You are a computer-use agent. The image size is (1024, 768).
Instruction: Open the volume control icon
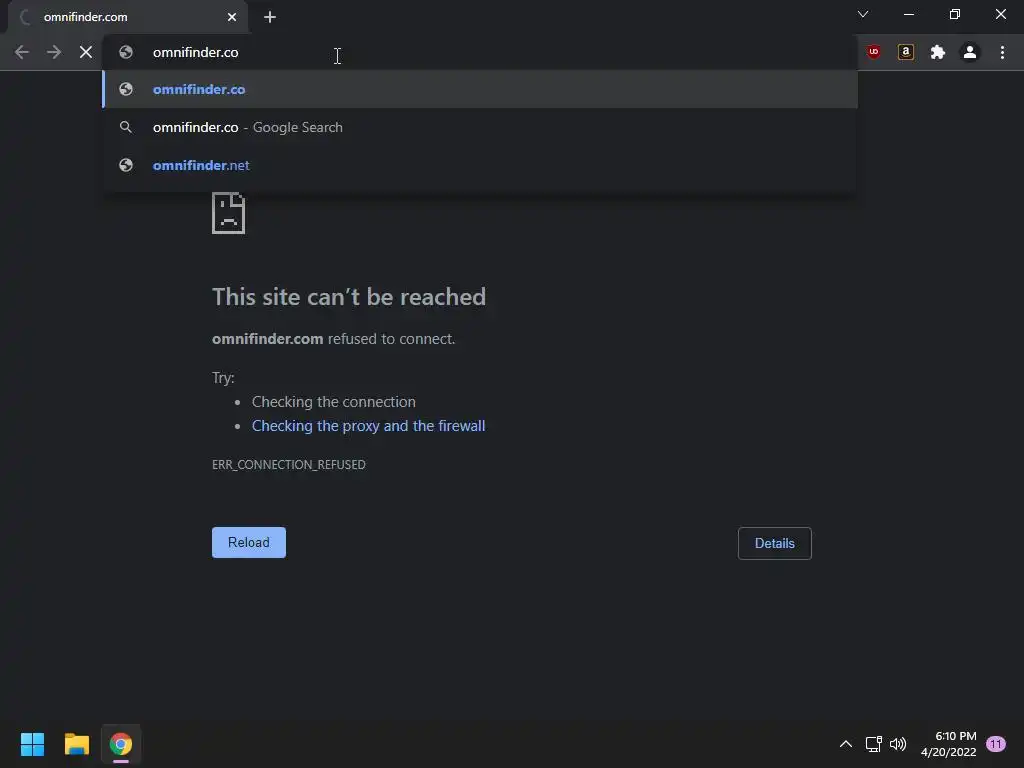coord(898,744)
